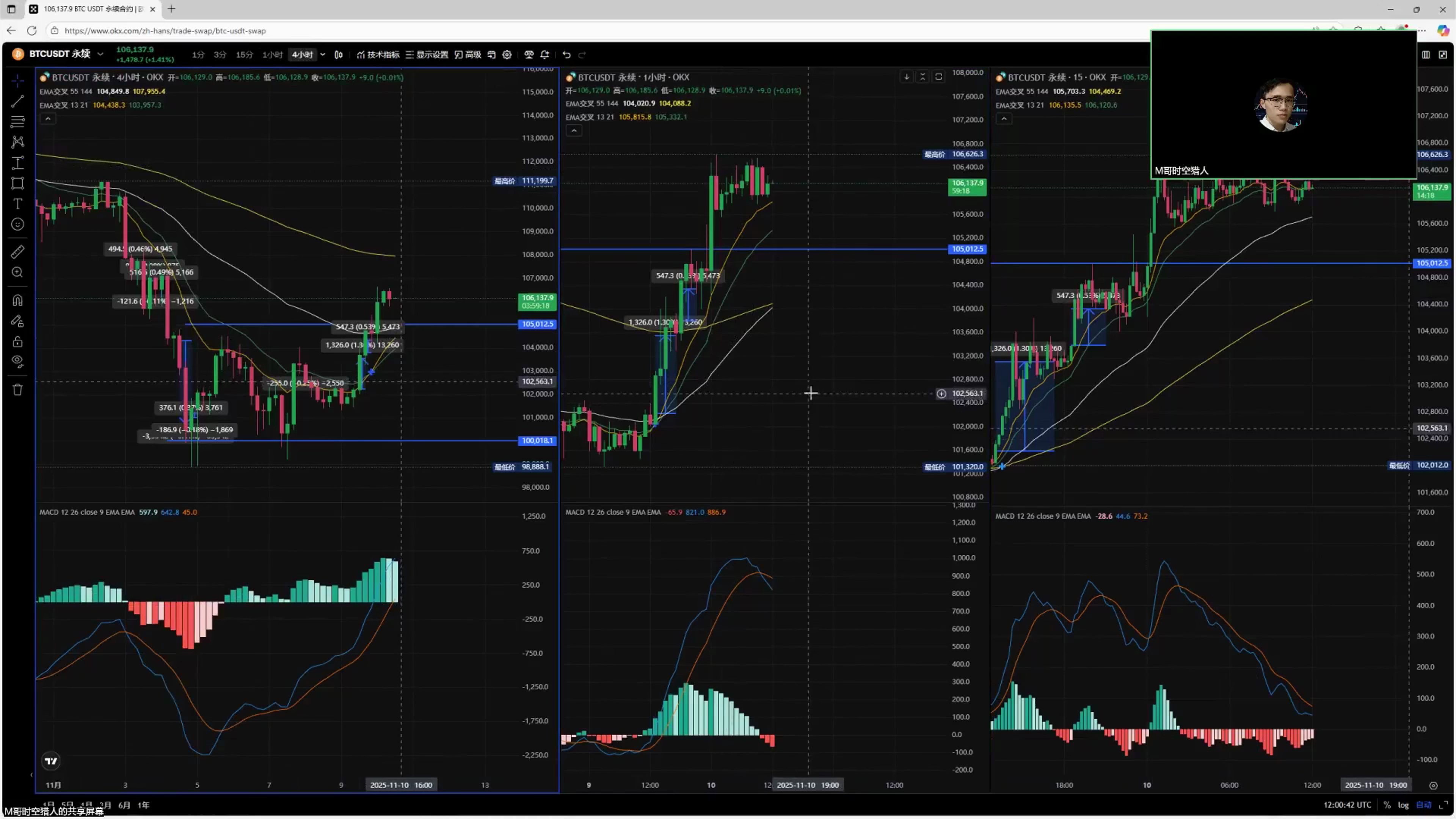The image size is (1456, 819).
Task: Move the 1小时 pane down with arrow
Action: point(907,77)
